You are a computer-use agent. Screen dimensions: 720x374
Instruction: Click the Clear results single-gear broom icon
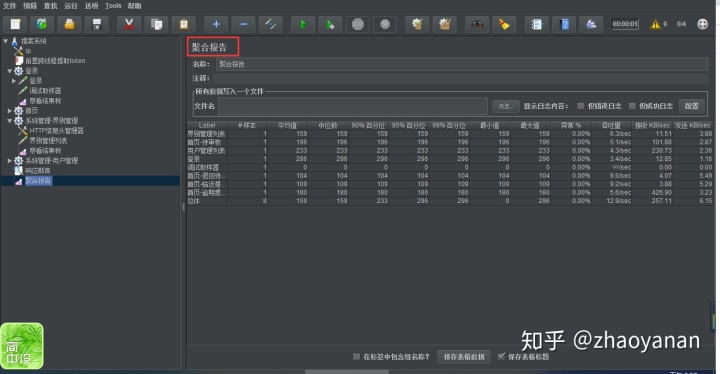click(417, 24)
